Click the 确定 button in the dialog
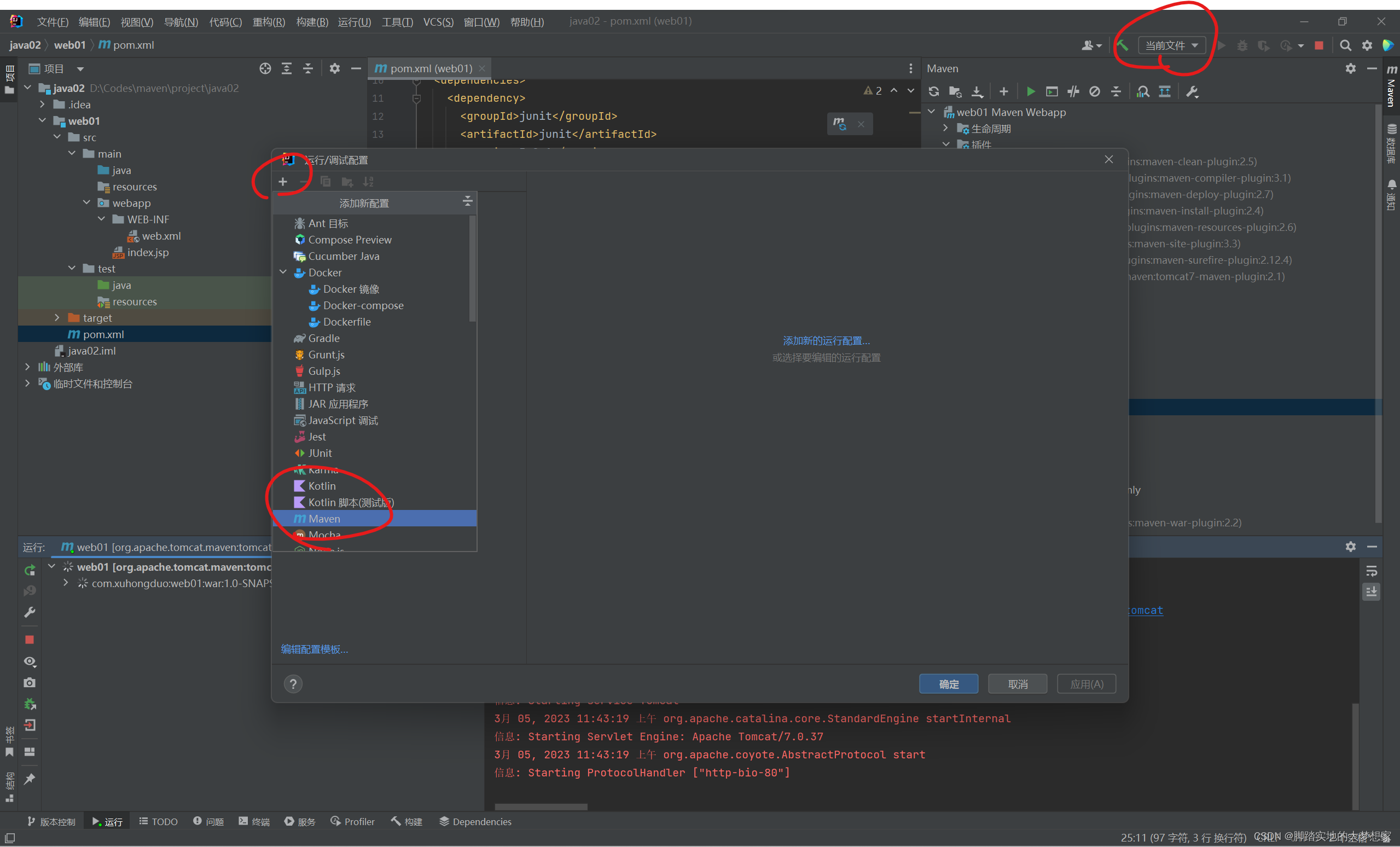Viewport: 1400px width, 847px height. point(948,683)
